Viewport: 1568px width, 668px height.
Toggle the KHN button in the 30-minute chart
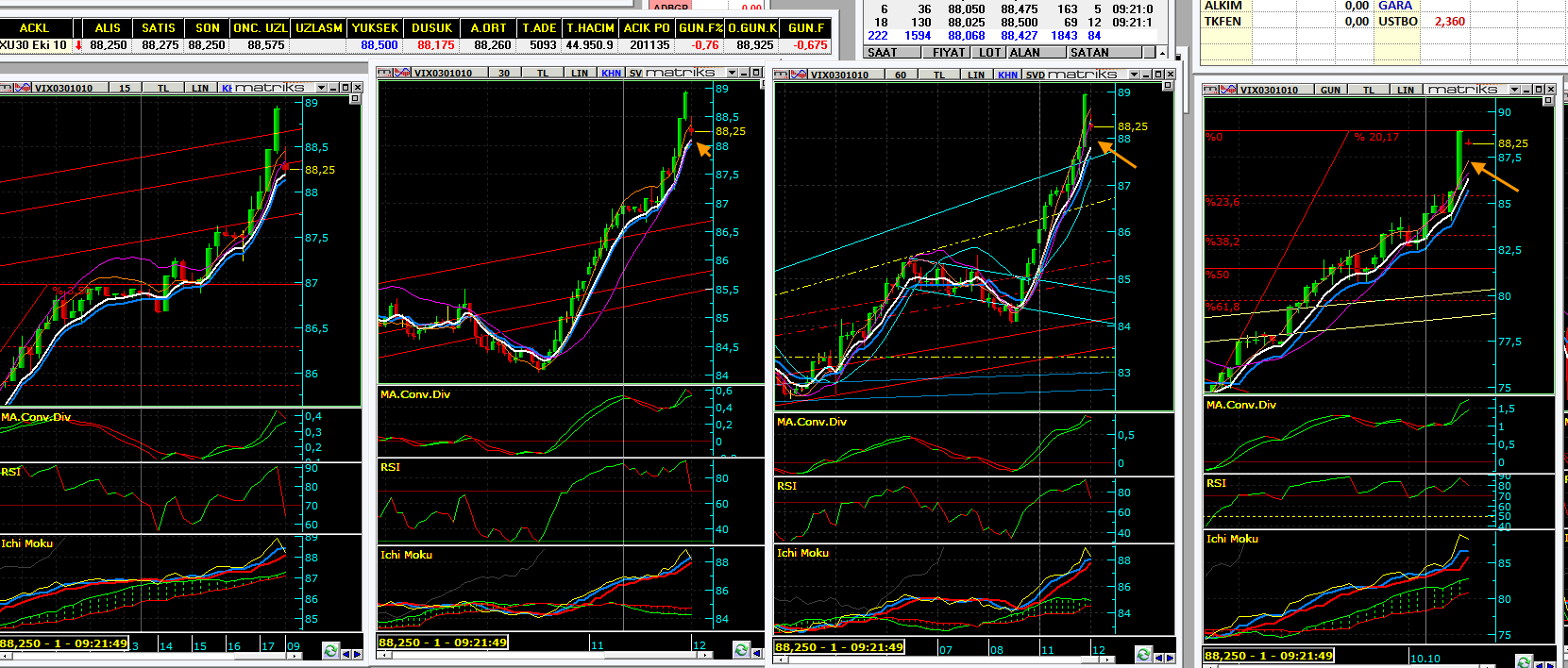coord(611,73)
